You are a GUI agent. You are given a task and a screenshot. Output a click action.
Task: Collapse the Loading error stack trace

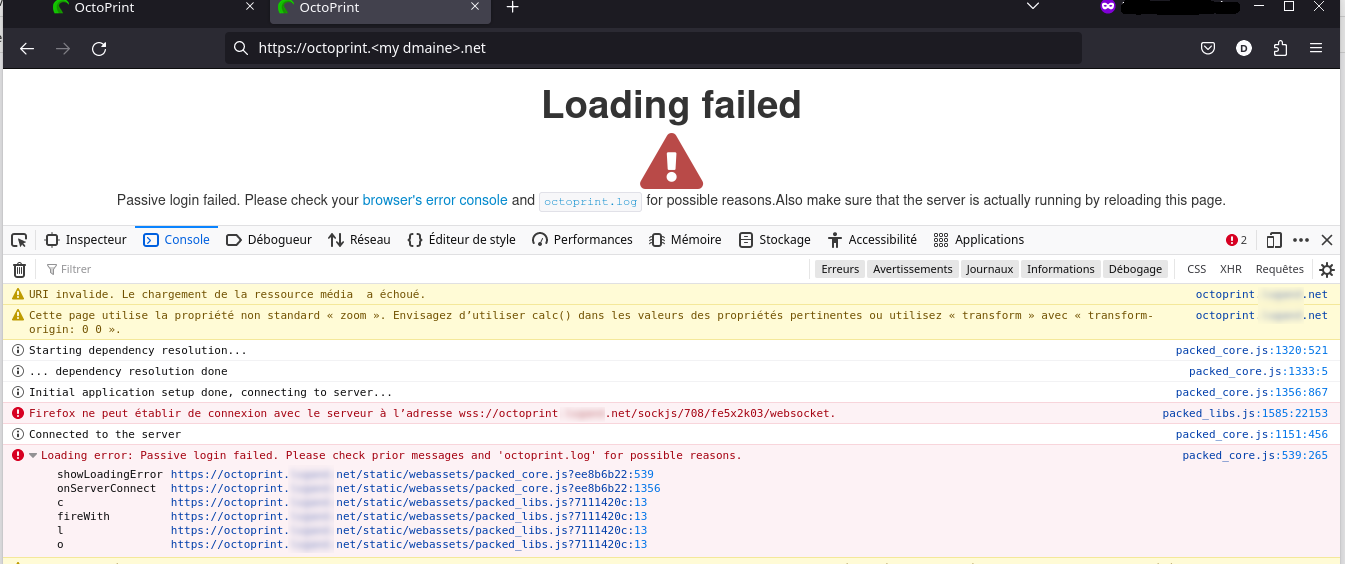(x=32, y=456)
